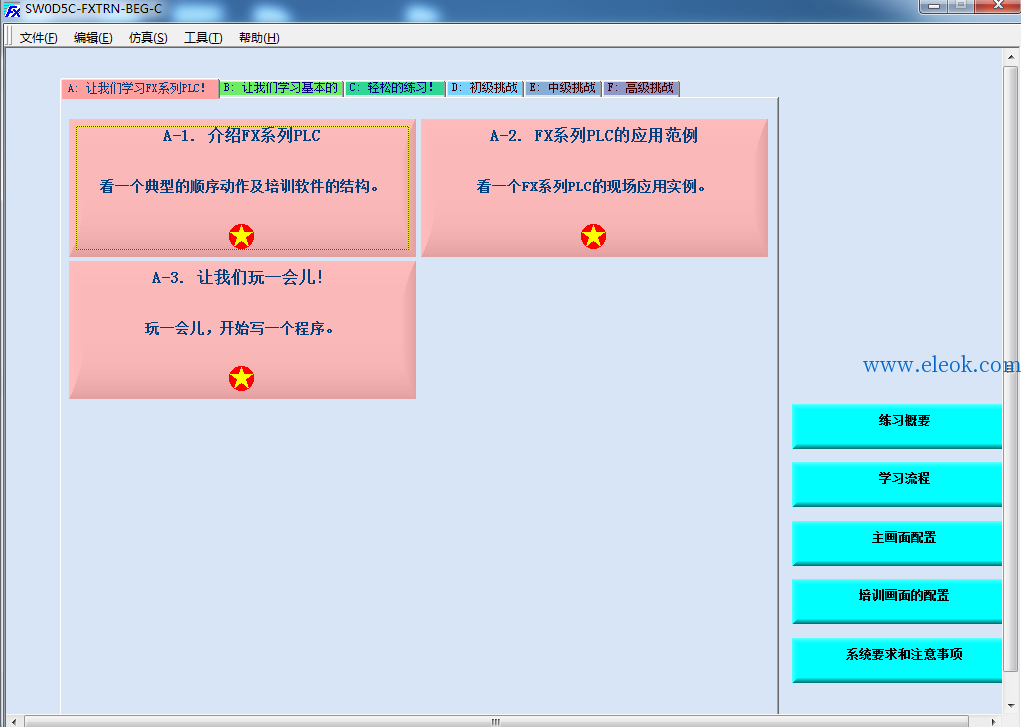This screenshot has height=727, width=1021.
Task: Switch to tab E: 中级挑战
Action: pyautogui.click(x=563, y=88)
